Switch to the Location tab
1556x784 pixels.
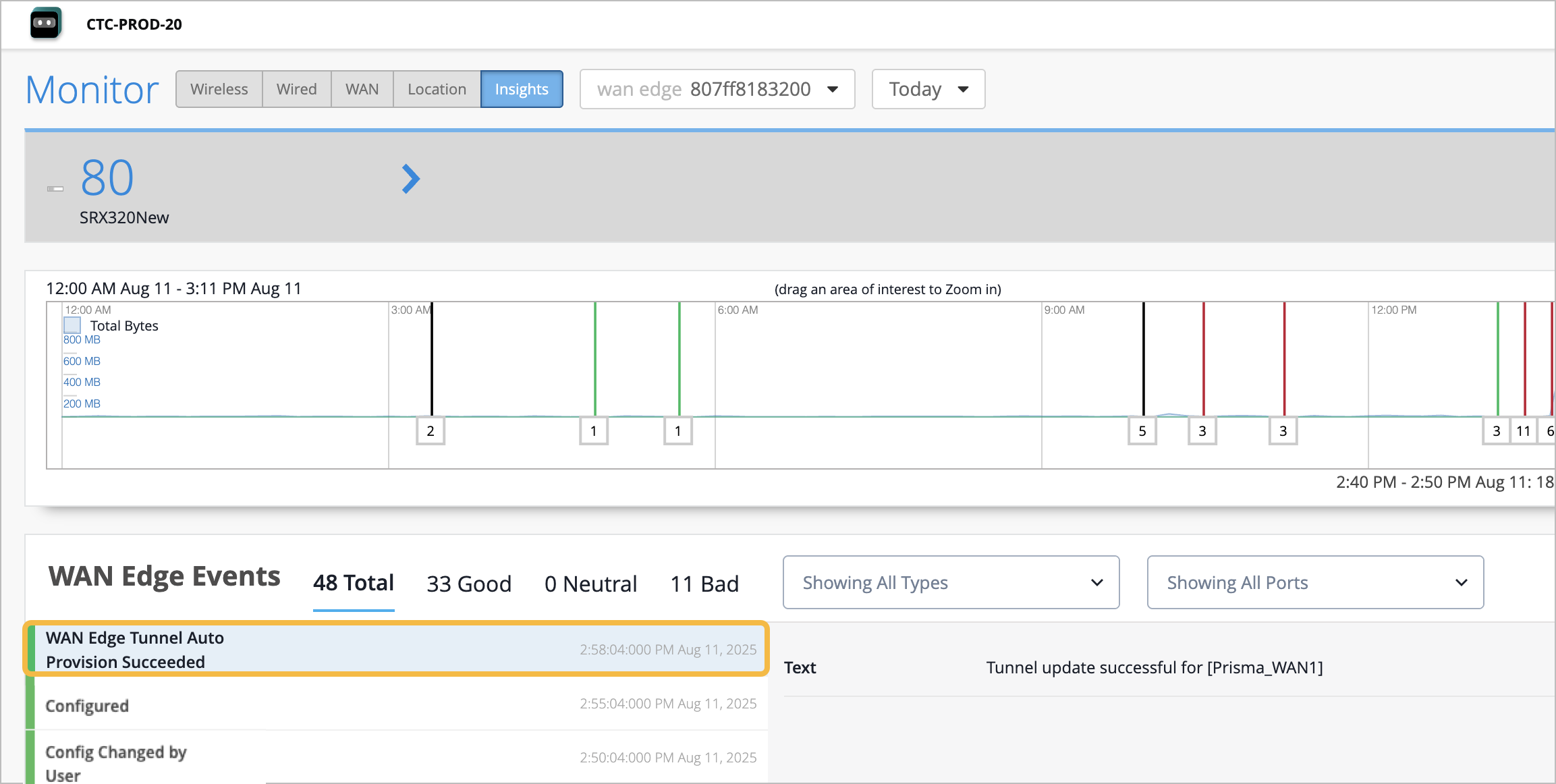click(437, 89)
